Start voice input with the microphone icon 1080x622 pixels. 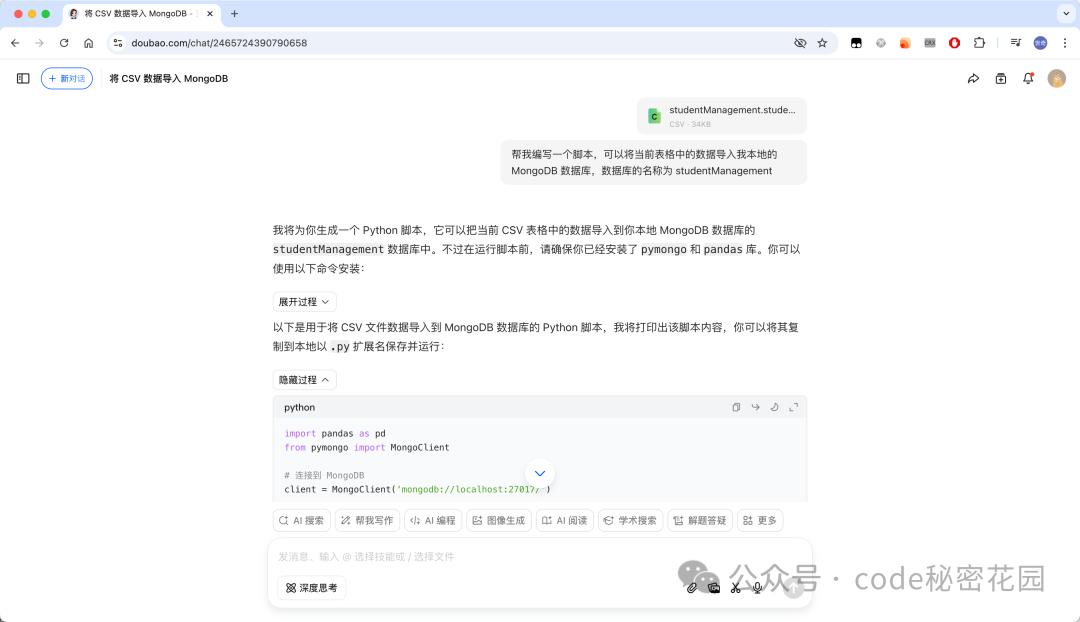pos(757,587)
